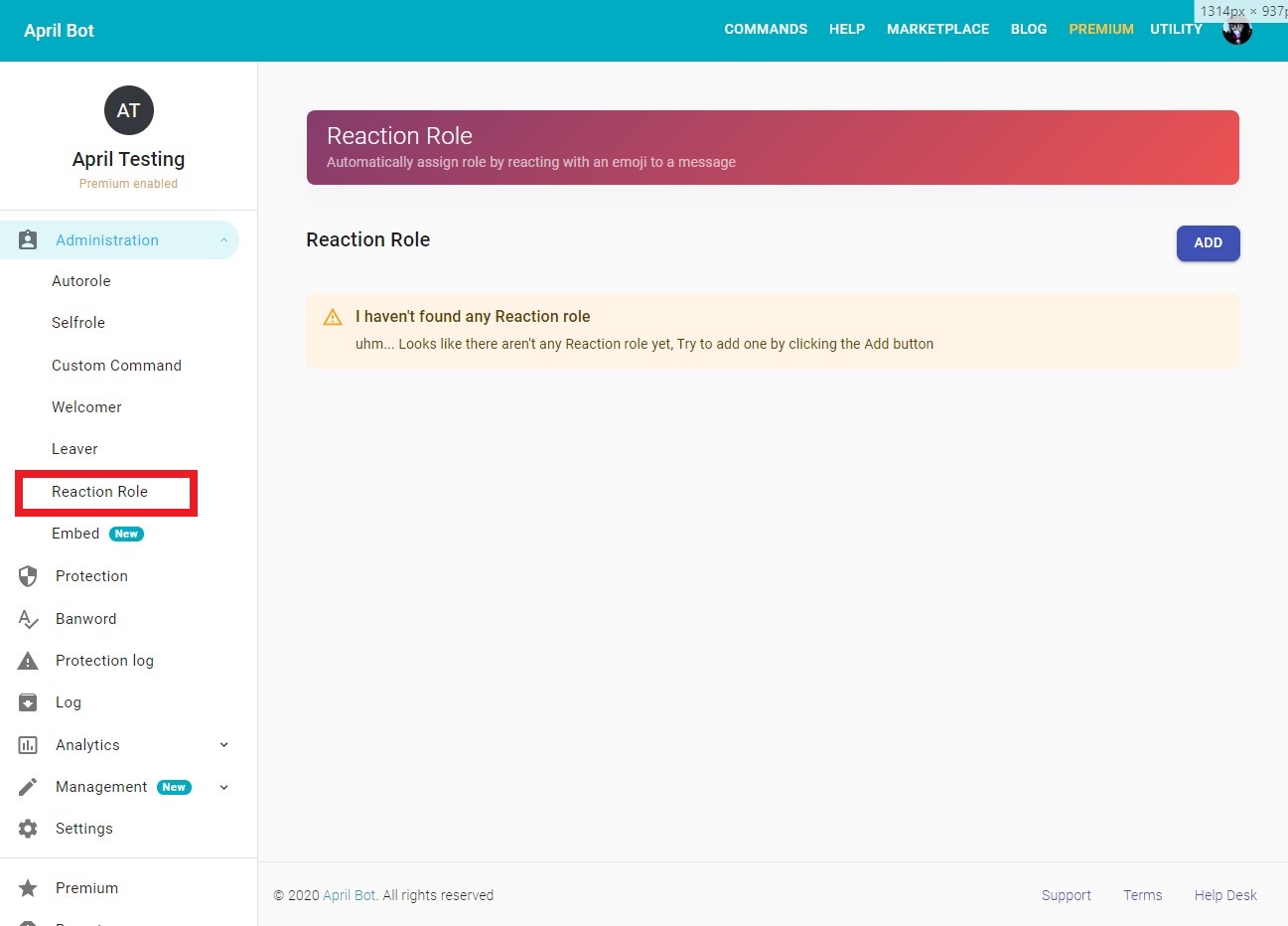Click the Reaction Role banner heading
Screen dimensions: 1288x926
(399, 136)
